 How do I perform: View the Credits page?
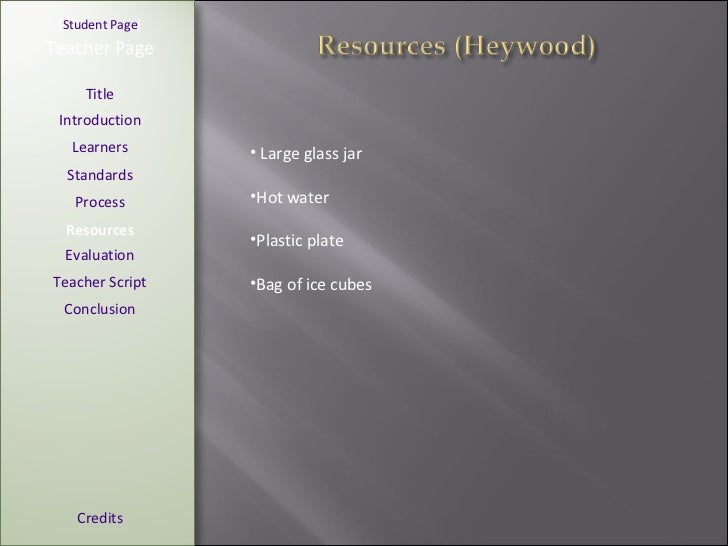click(x=100, y=518)
